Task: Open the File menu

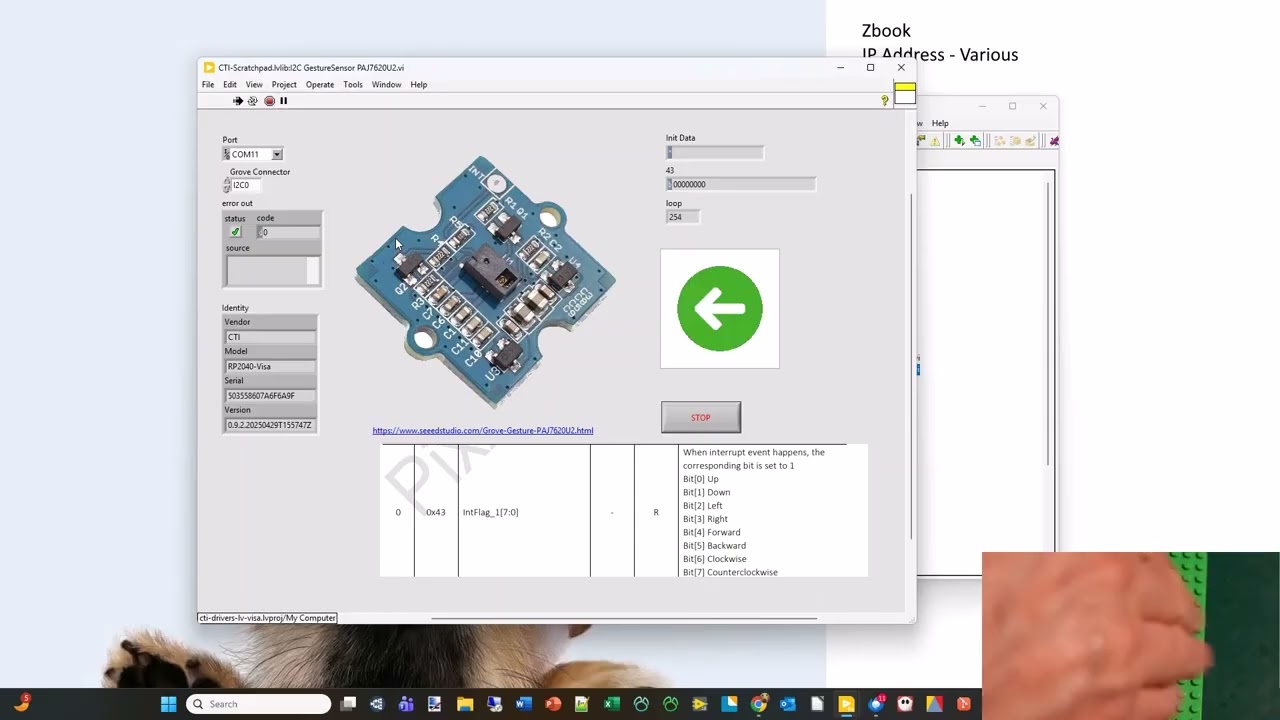Action: 208,85
